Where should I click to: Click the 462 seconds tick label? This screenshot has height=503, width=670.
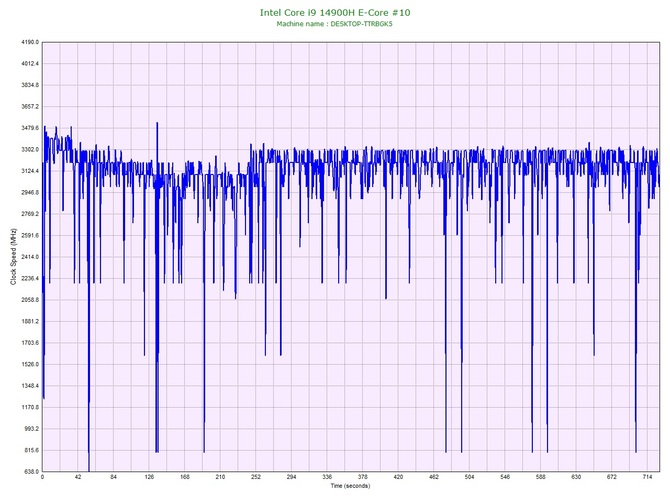(x=434, y=477)
